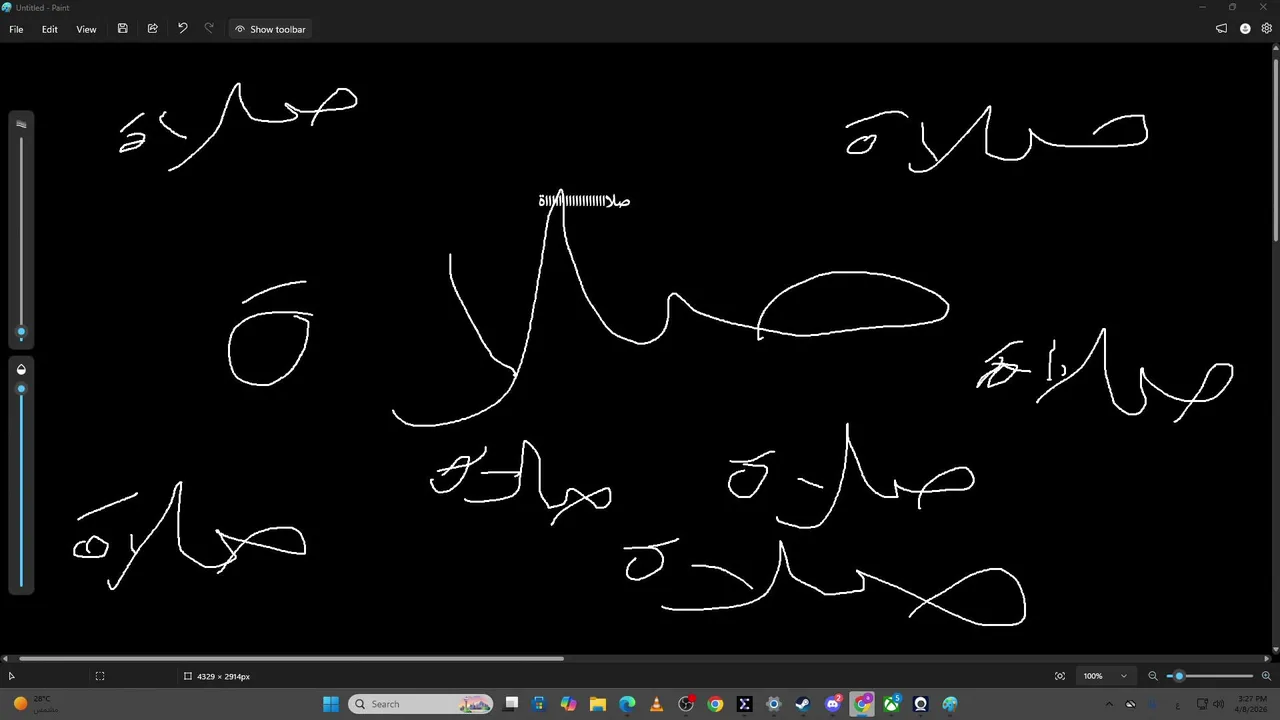1280x720 pixels.
Task: Open Microsoft Edge from the taskbar
Action: pyautogui.click(x=627, y=704)
